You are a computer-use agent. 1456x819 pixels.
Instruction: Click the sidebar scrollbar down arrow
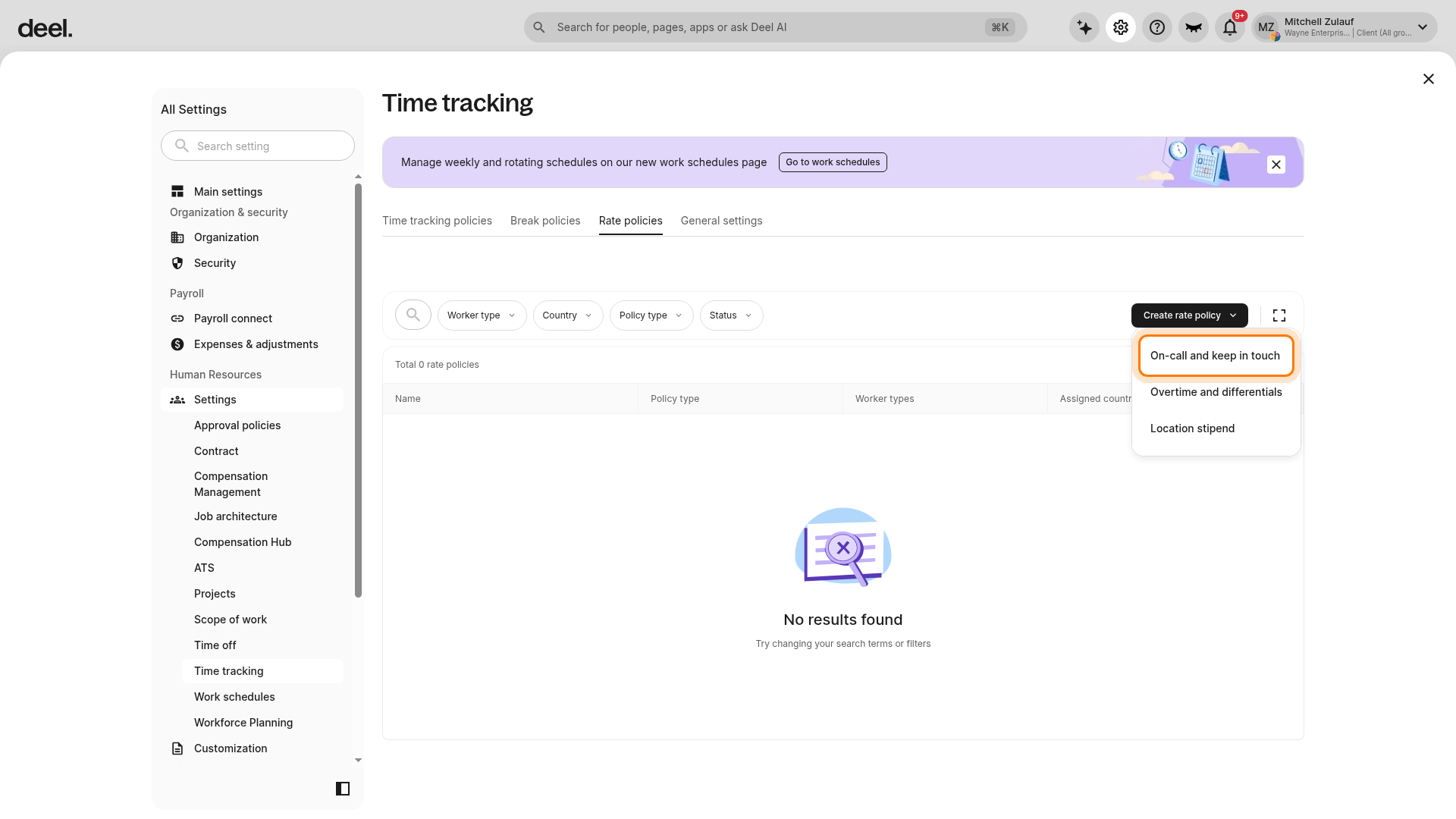coord(358,760)
